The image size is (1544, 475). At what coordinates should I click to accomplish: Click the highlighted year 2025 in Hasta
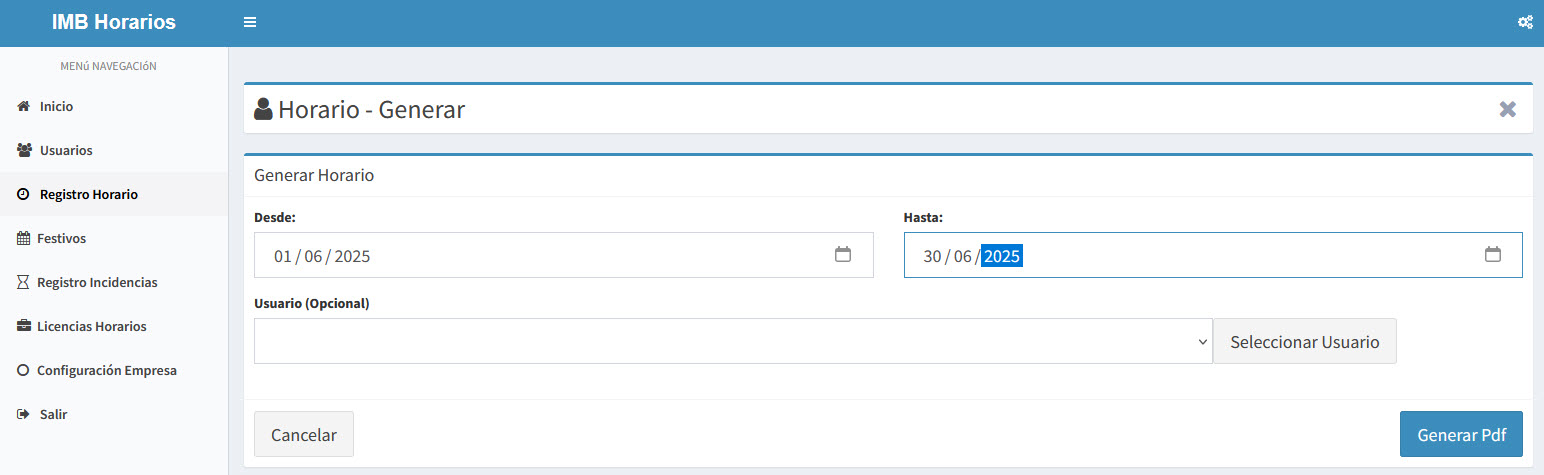pos(1002,256)
